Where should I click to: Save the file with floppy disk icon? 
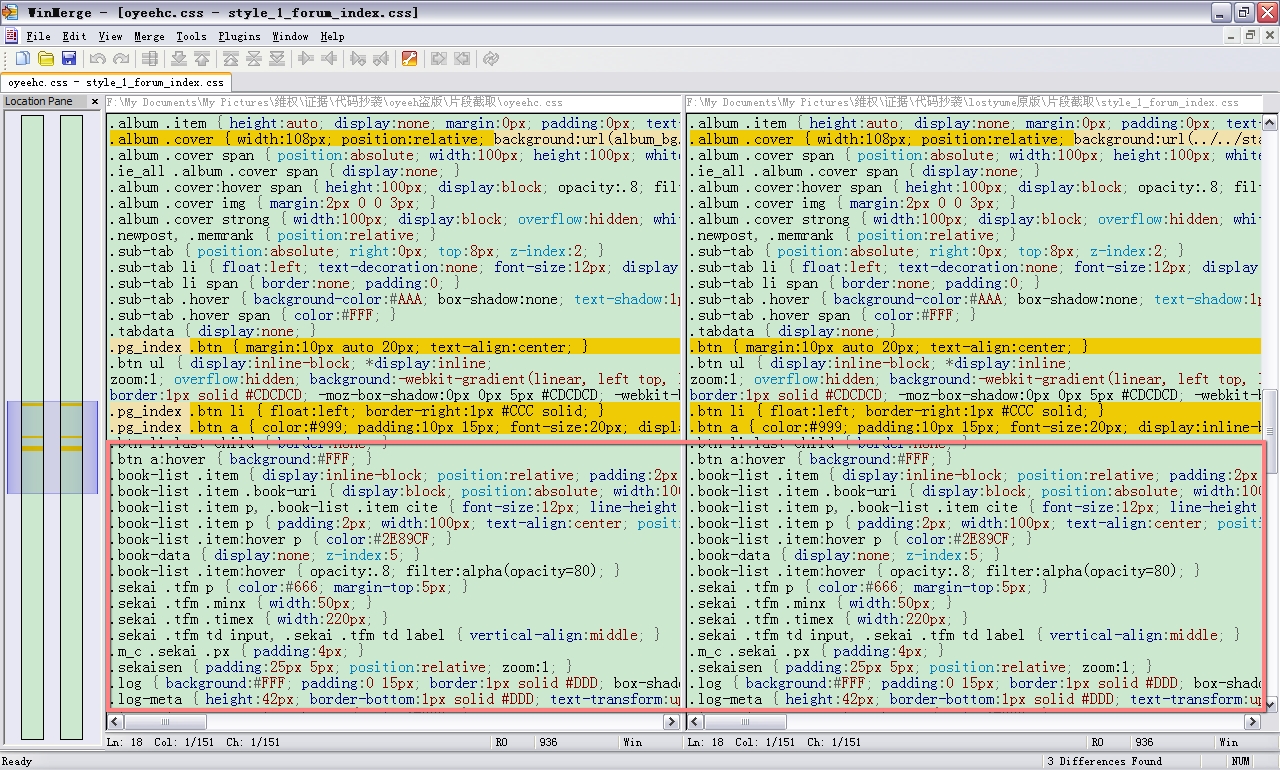[x=69, y=59]
